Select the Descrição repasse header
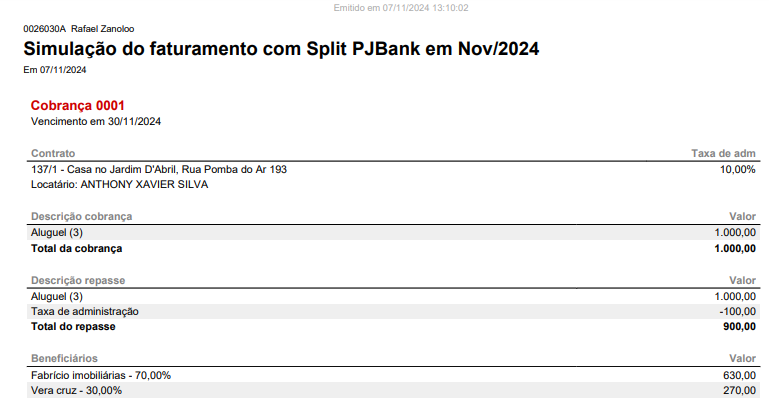The image size is (769, 402). [78, 280]
